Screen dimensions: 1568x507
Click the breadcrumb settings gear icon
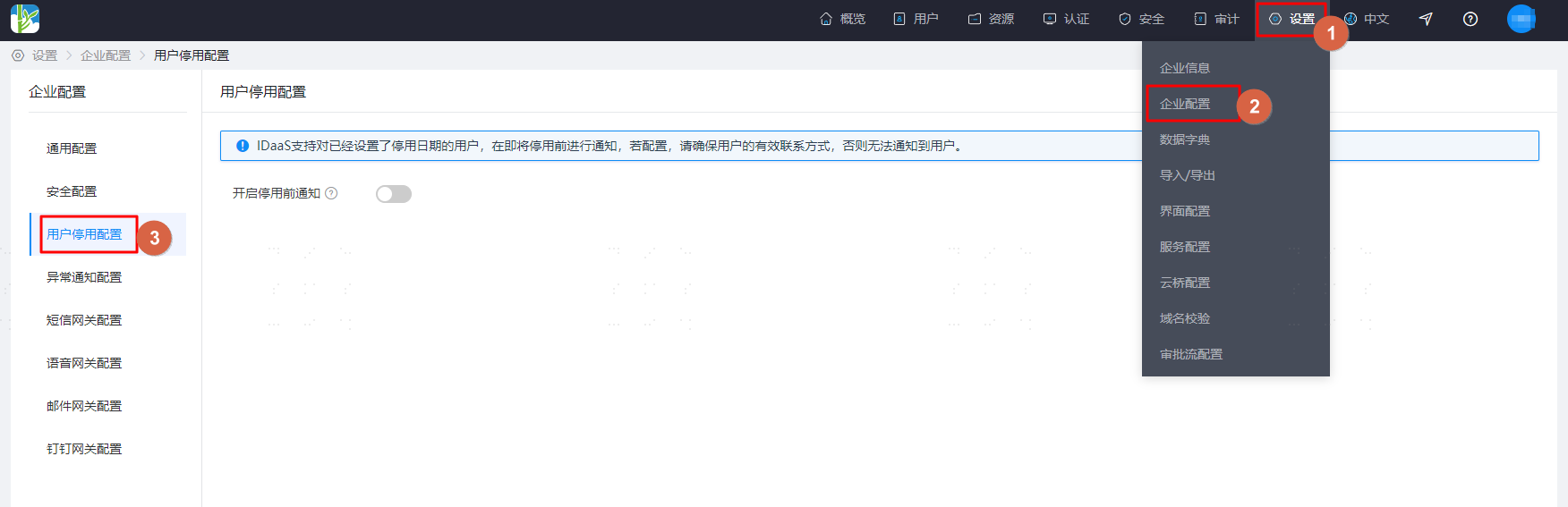[x=18, y=55]
